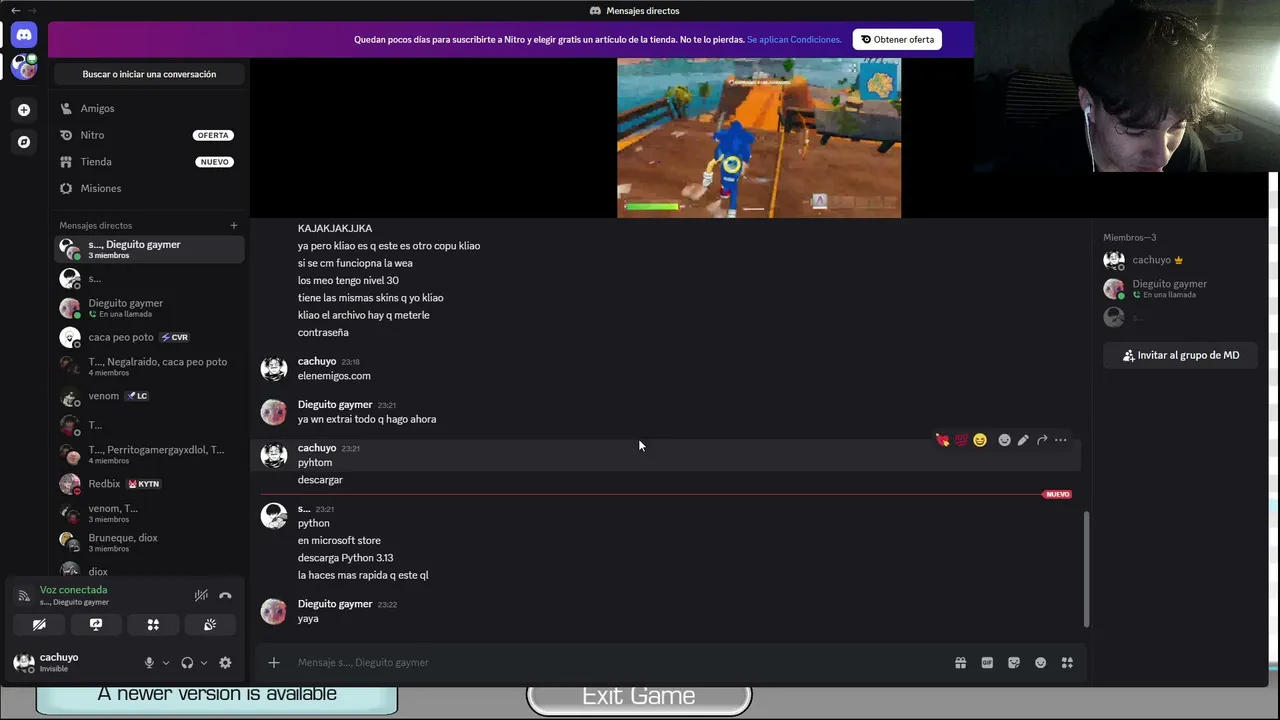
Task: Add a reaction to hovered message
Action: [x=1005, y=440]
